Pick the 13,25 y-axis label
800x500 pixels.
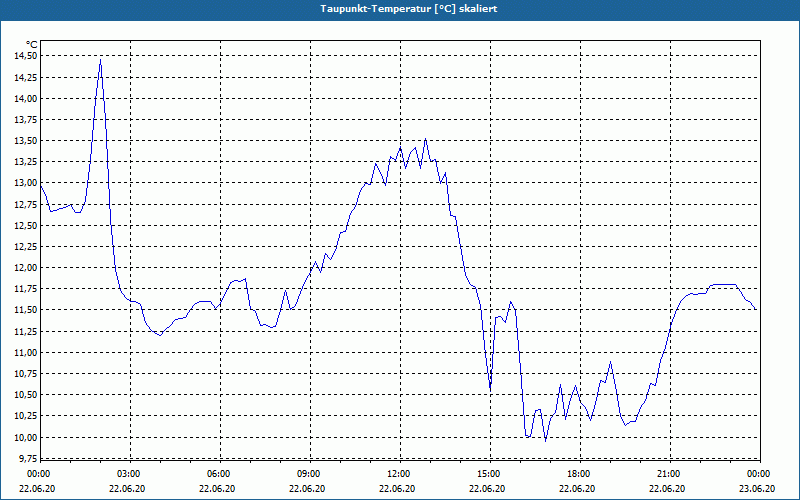26,162
